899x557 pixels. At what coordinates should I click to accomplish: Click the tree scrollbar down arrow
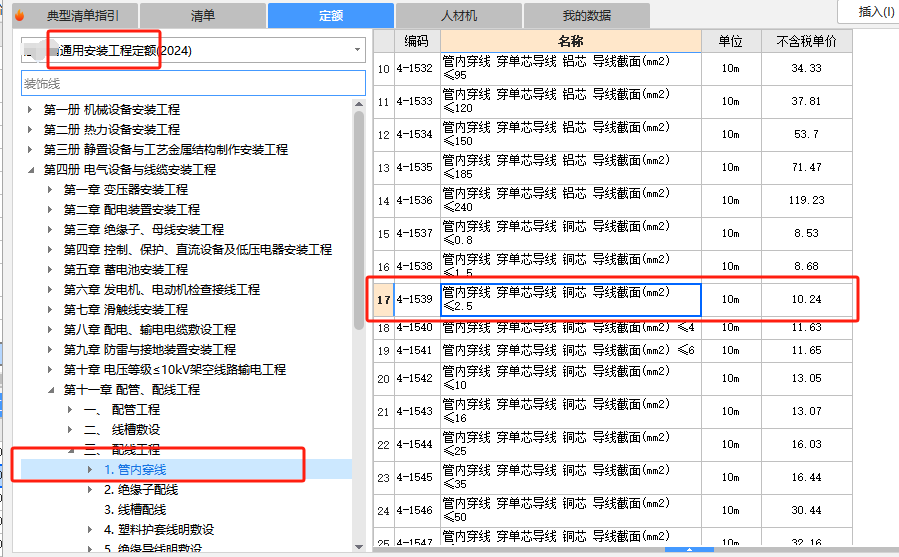[x=359, y=547]
